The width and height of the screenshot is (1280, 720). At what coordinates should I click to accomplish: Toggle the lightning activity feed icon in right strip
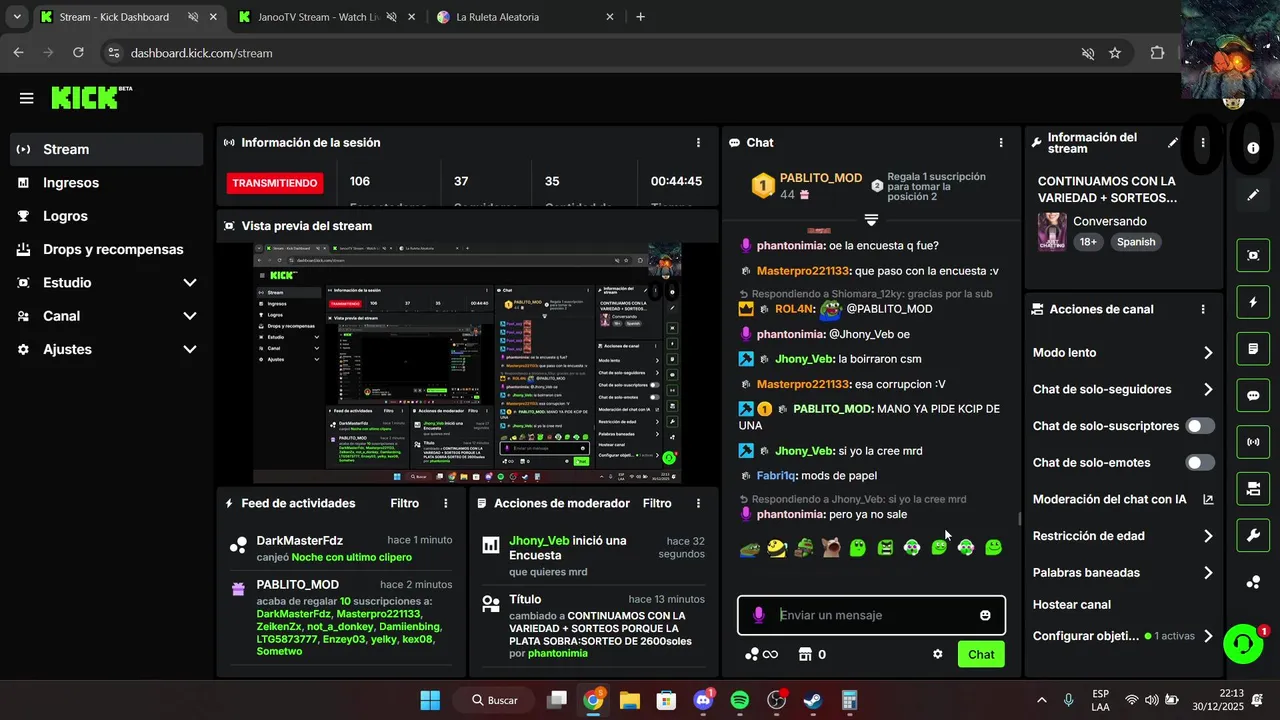pos(1253,302)
